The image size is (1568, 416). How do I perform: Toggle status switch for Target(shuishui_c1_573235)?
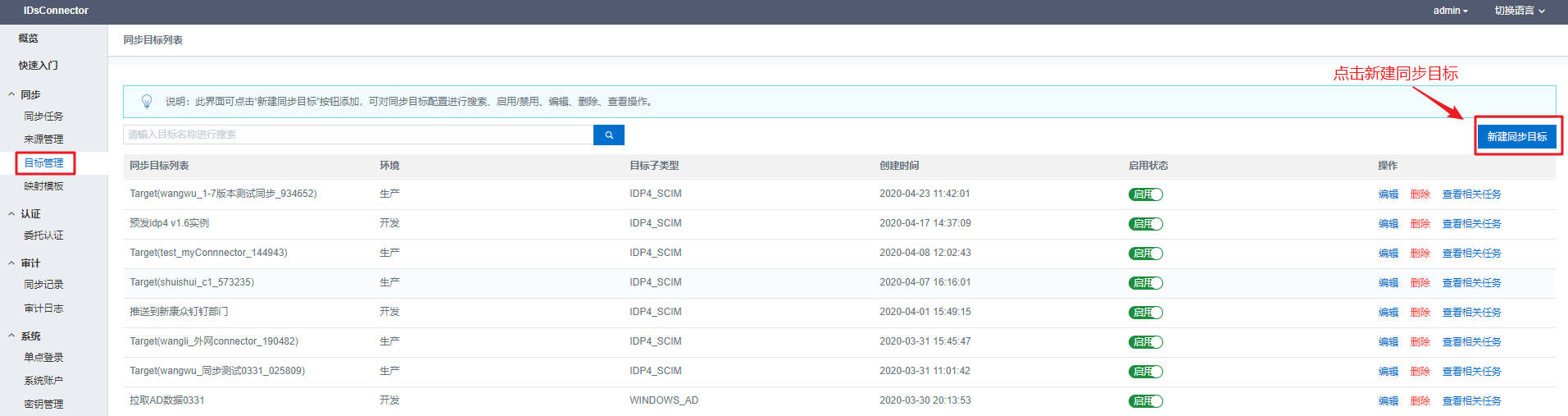(1145, 283)
